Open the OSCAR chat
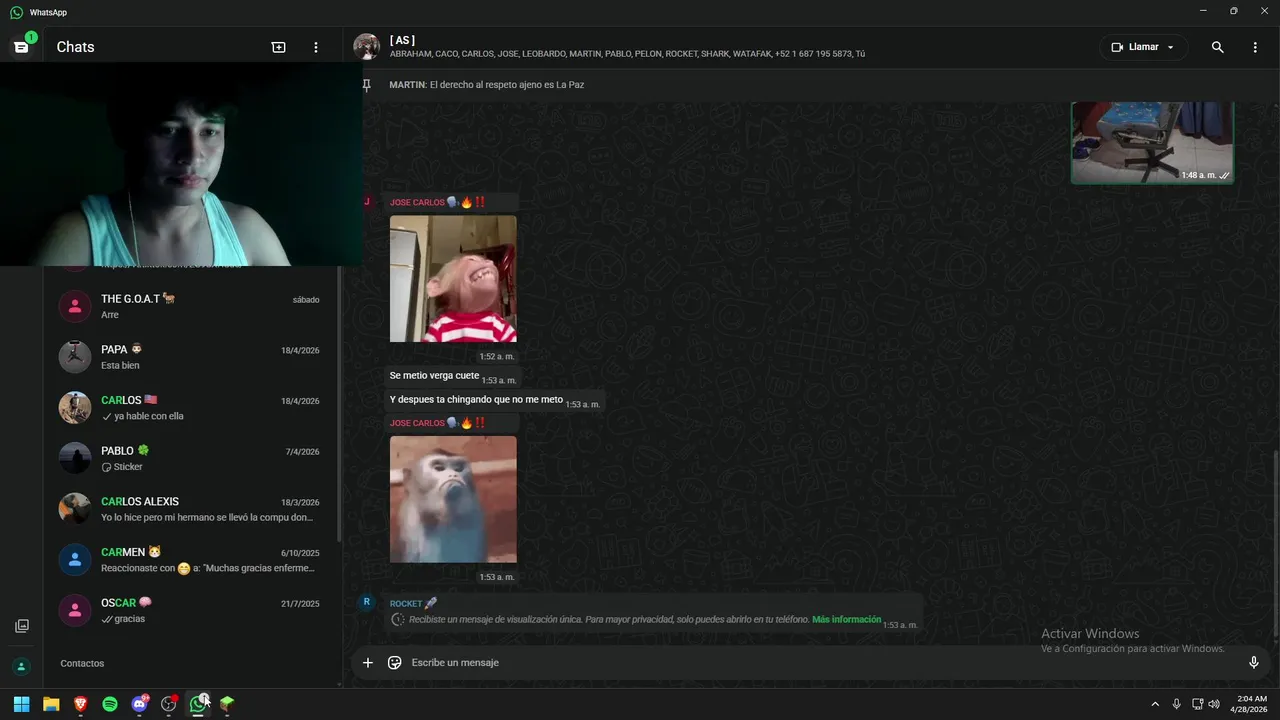The height and width of the screenshot is (720, 1280). click(x=191, y=610)
